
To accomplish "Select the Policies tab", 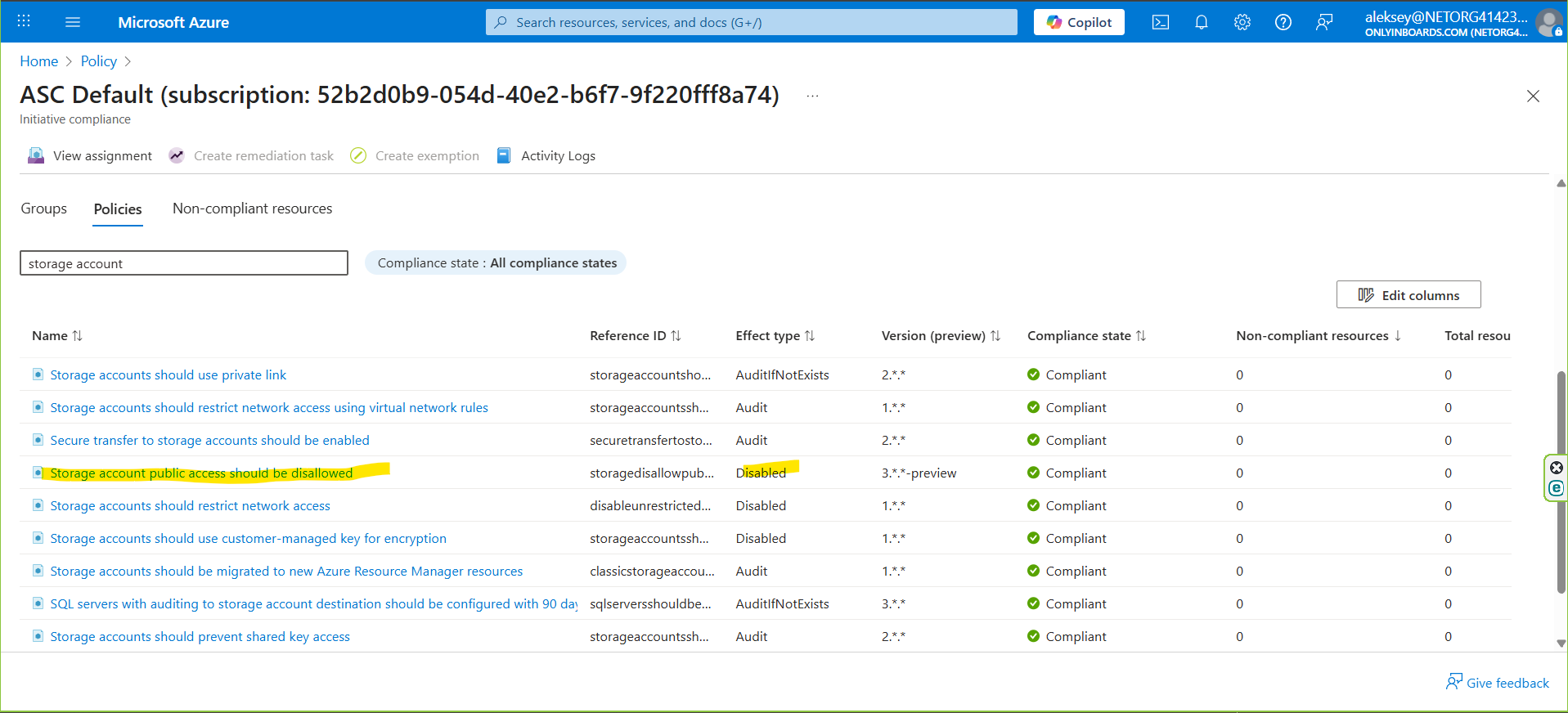I will (x=118, y=209).
